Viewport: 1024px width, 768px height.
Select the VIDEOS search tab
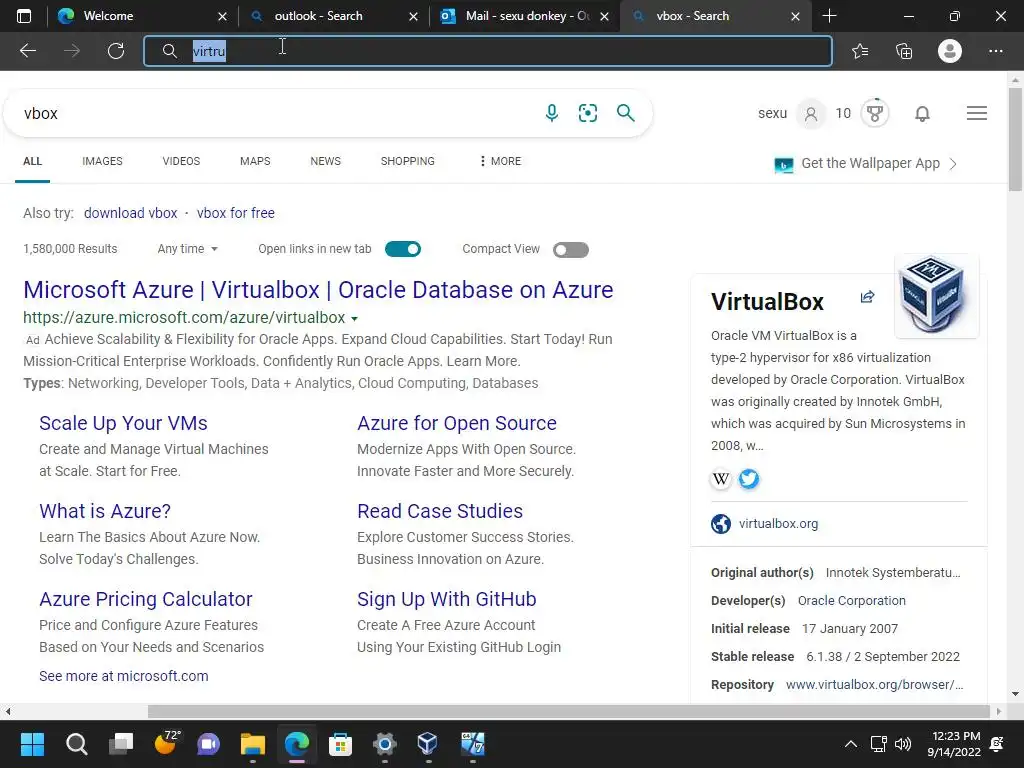coord(182,161)
